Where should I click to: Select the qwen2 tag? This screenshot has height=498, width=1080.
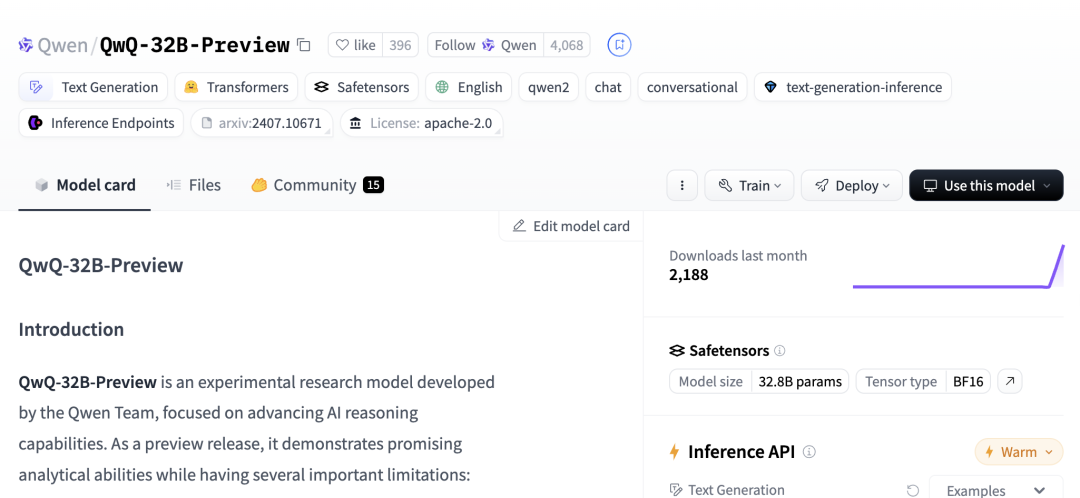click(548, 87)
